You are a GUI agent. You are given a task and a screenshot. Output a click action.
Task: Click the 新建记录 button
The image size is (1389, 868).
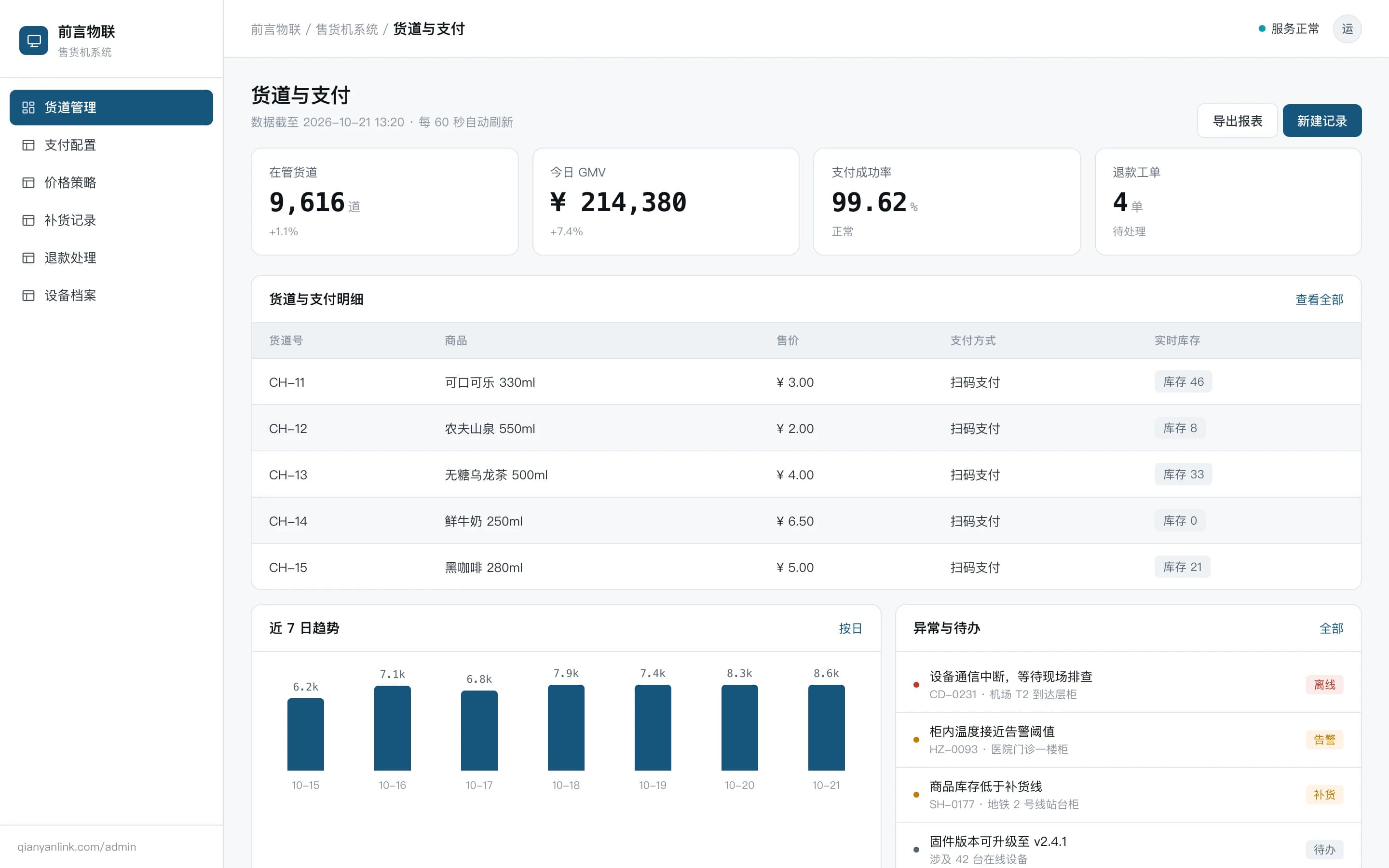pos(1322,121)
